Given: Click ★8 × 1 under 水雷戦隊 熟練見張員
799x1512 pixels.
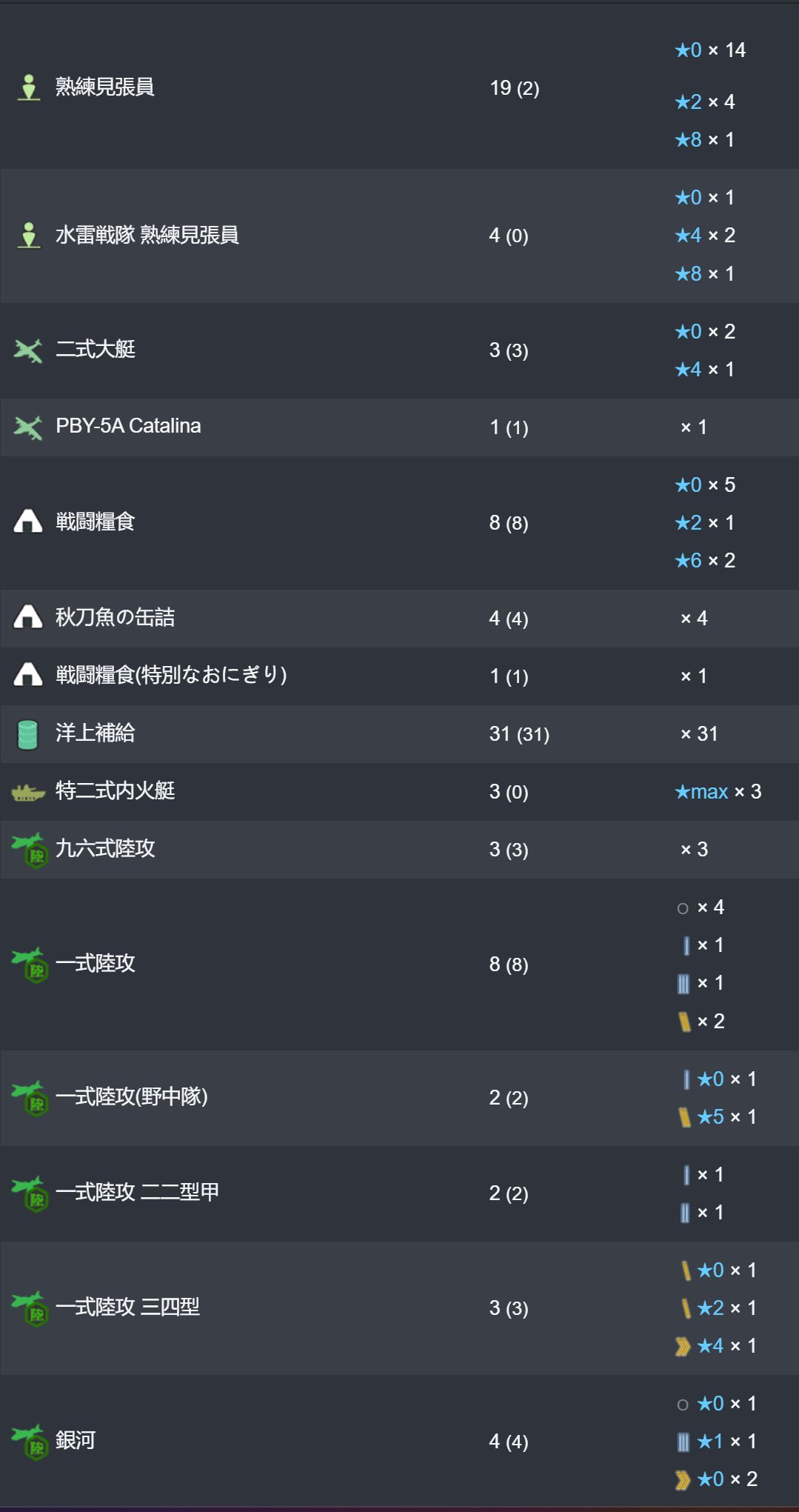Looking at the screenshot, I should pyautogui.click(x=704, y=273).
